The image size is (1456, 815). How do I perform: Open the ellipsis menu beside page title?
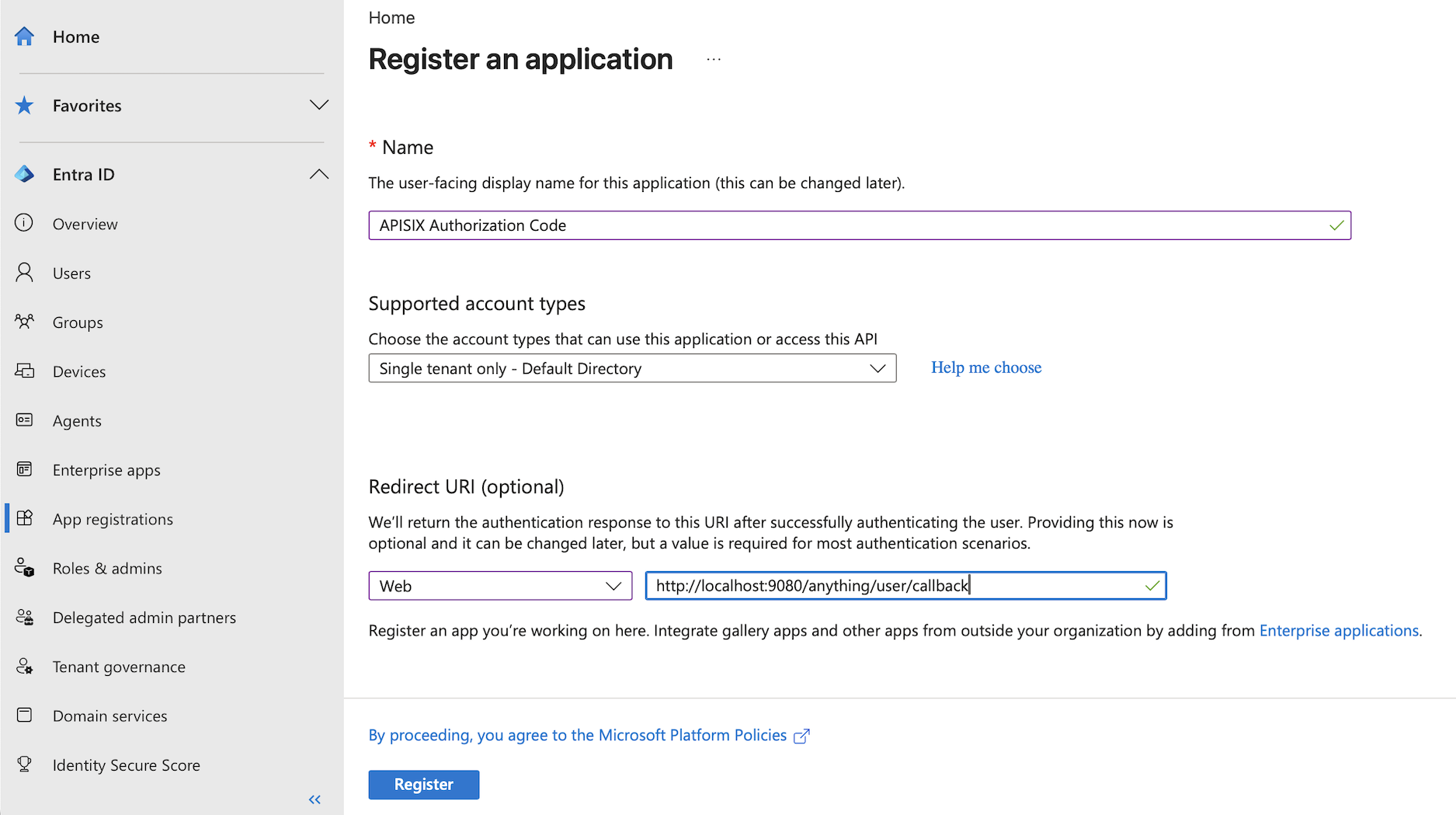(x=714, y=59)
